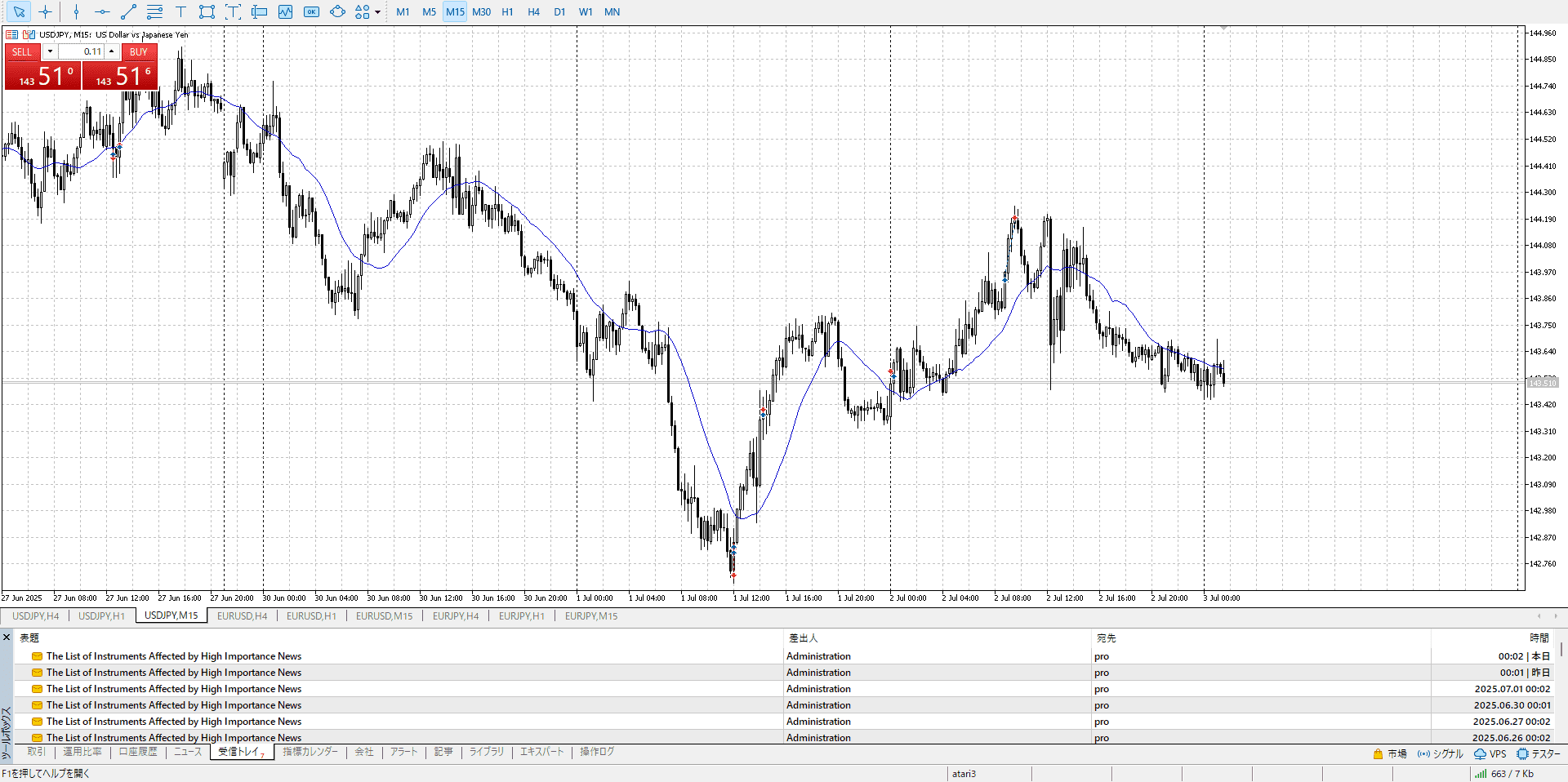
Task: Expand the shapes objects dropdown arrow
Action: (377, 12)
